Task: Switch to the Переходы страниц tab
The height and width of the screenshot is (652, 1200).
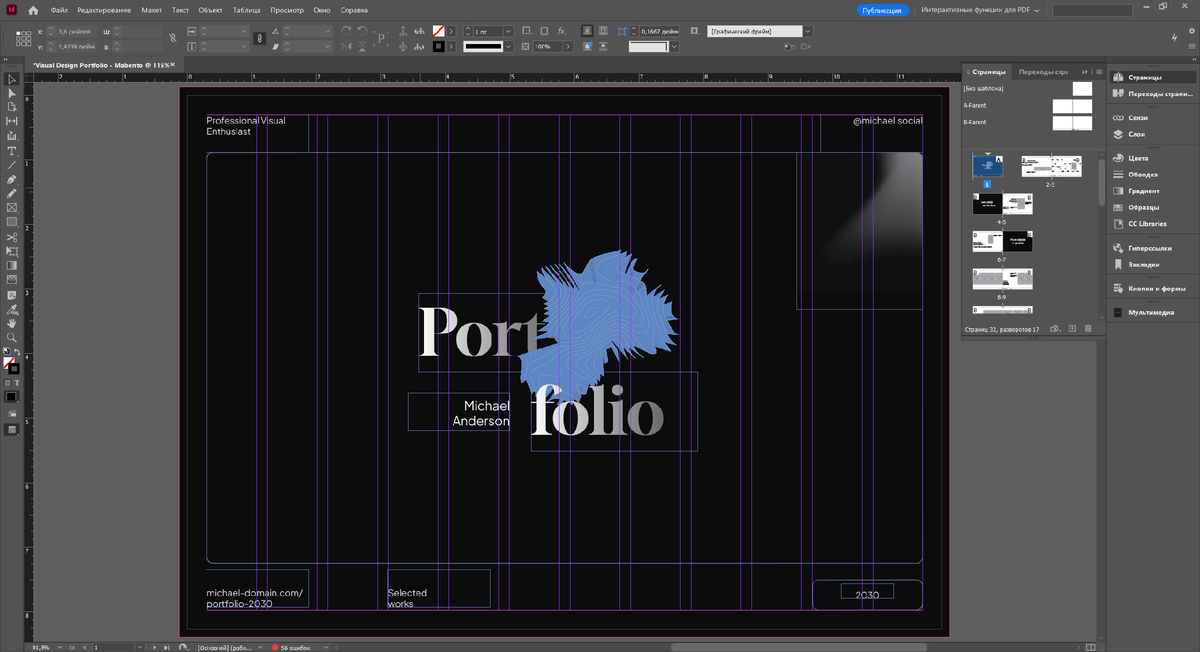Action: [1042, 72]
